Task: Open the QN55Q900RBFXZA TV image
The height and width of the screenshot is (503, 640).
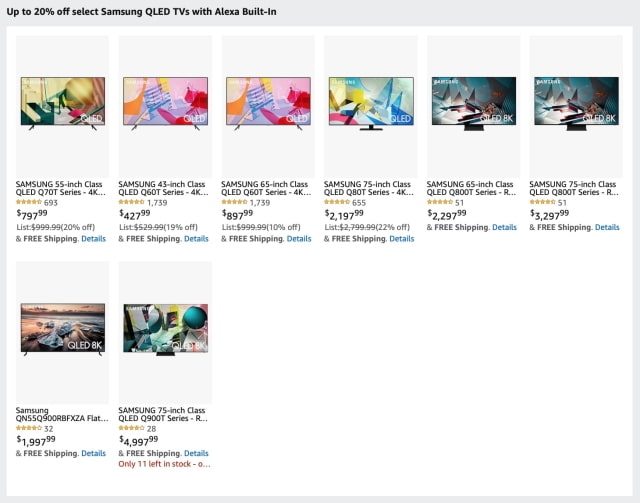Action: [x=62, y=329]
